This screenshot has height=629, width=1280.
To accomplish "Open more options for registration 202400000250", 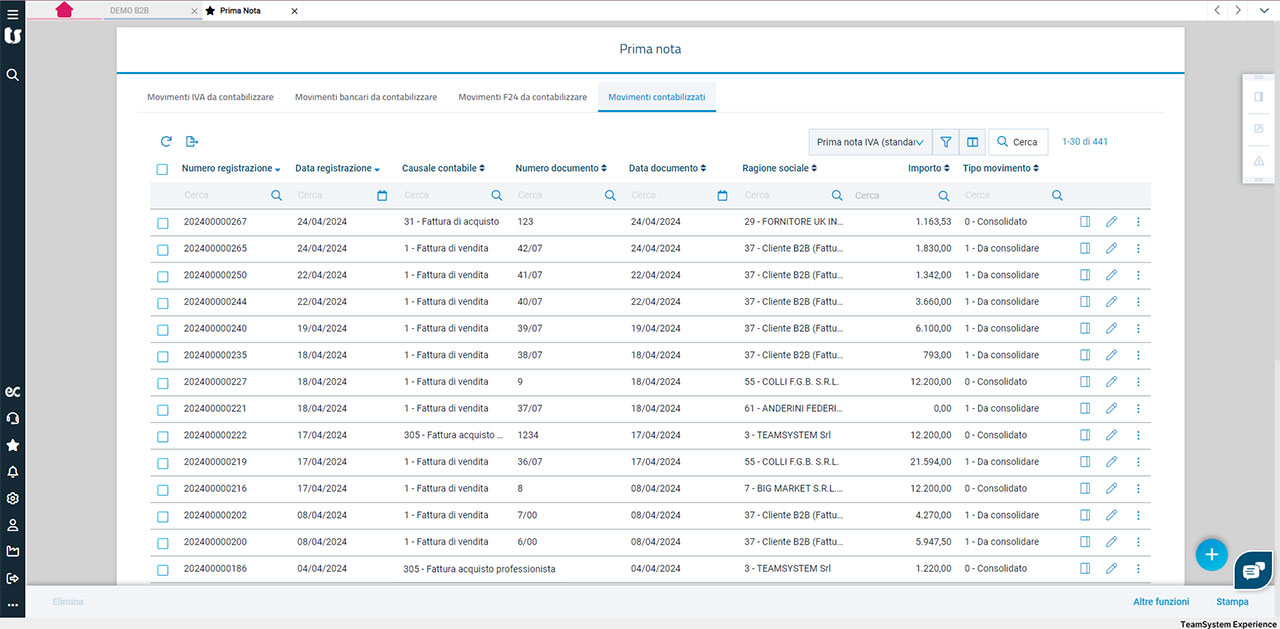I will 1138,275.
